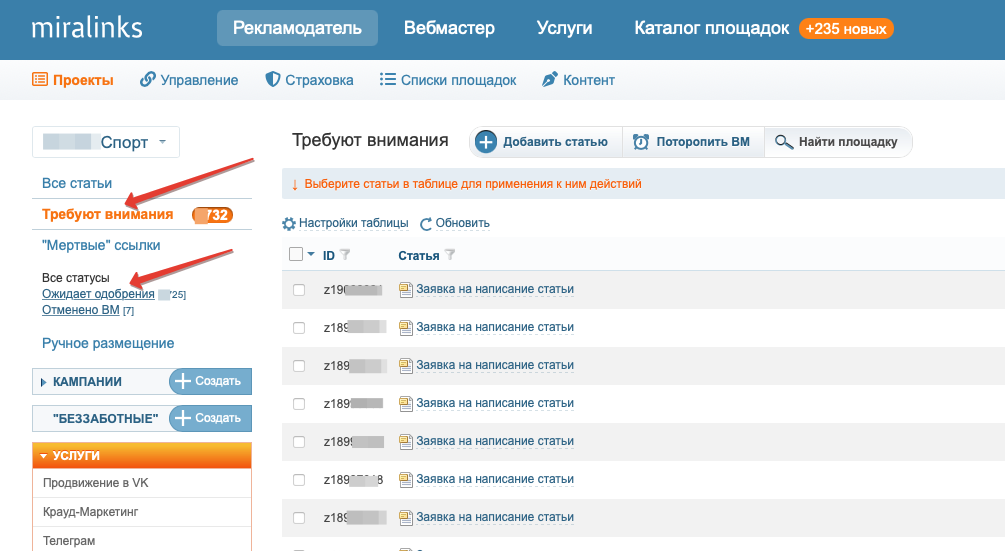Select the Все статусы label
Viewport: 1005px width, 551px height.
click(76, 278)
